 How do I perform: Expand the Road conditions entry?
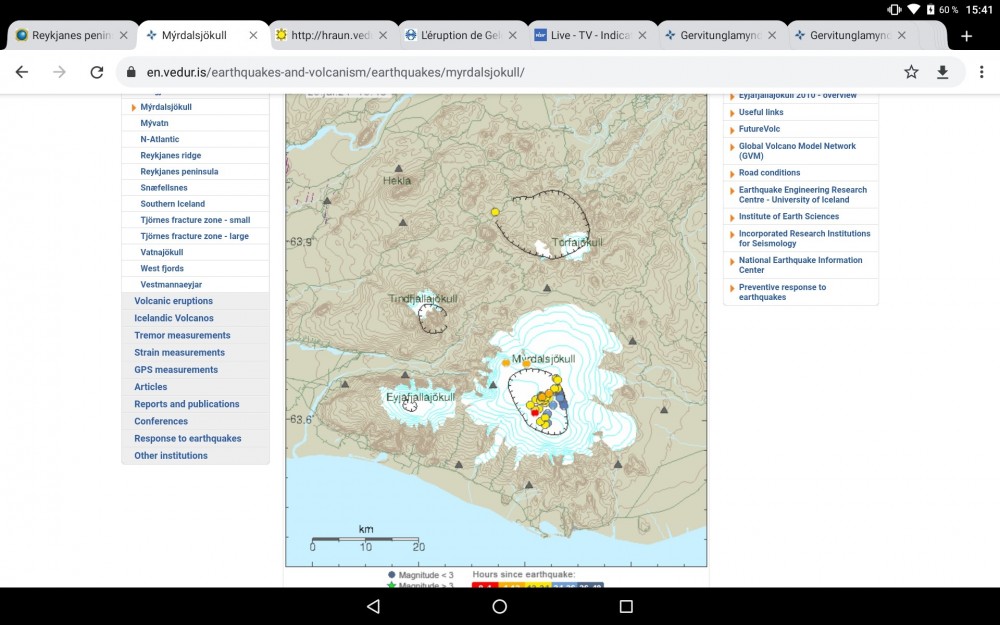point(768,172)
